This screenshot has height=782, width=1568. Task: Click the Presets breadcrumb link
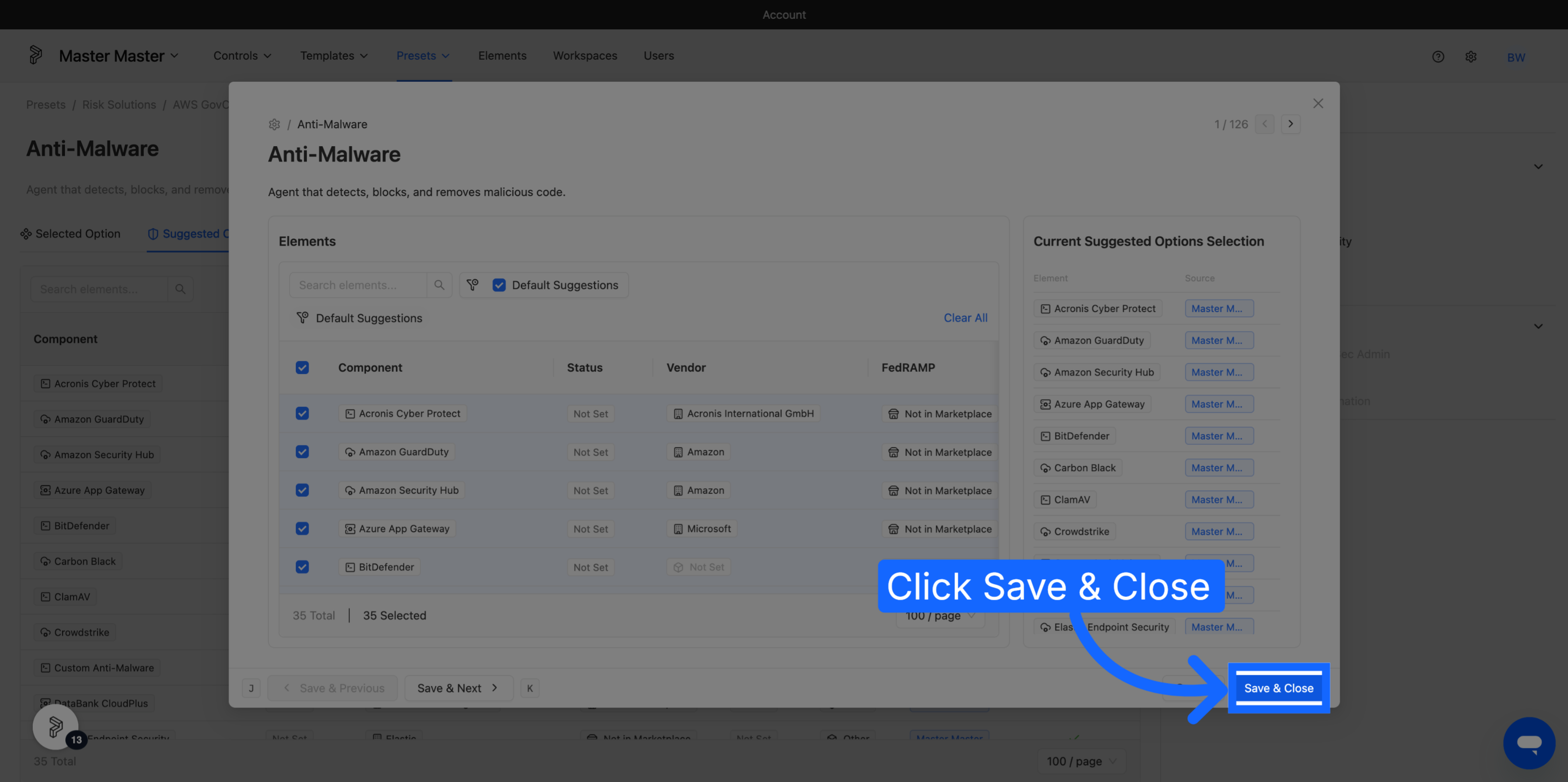[x=46, y=105]
